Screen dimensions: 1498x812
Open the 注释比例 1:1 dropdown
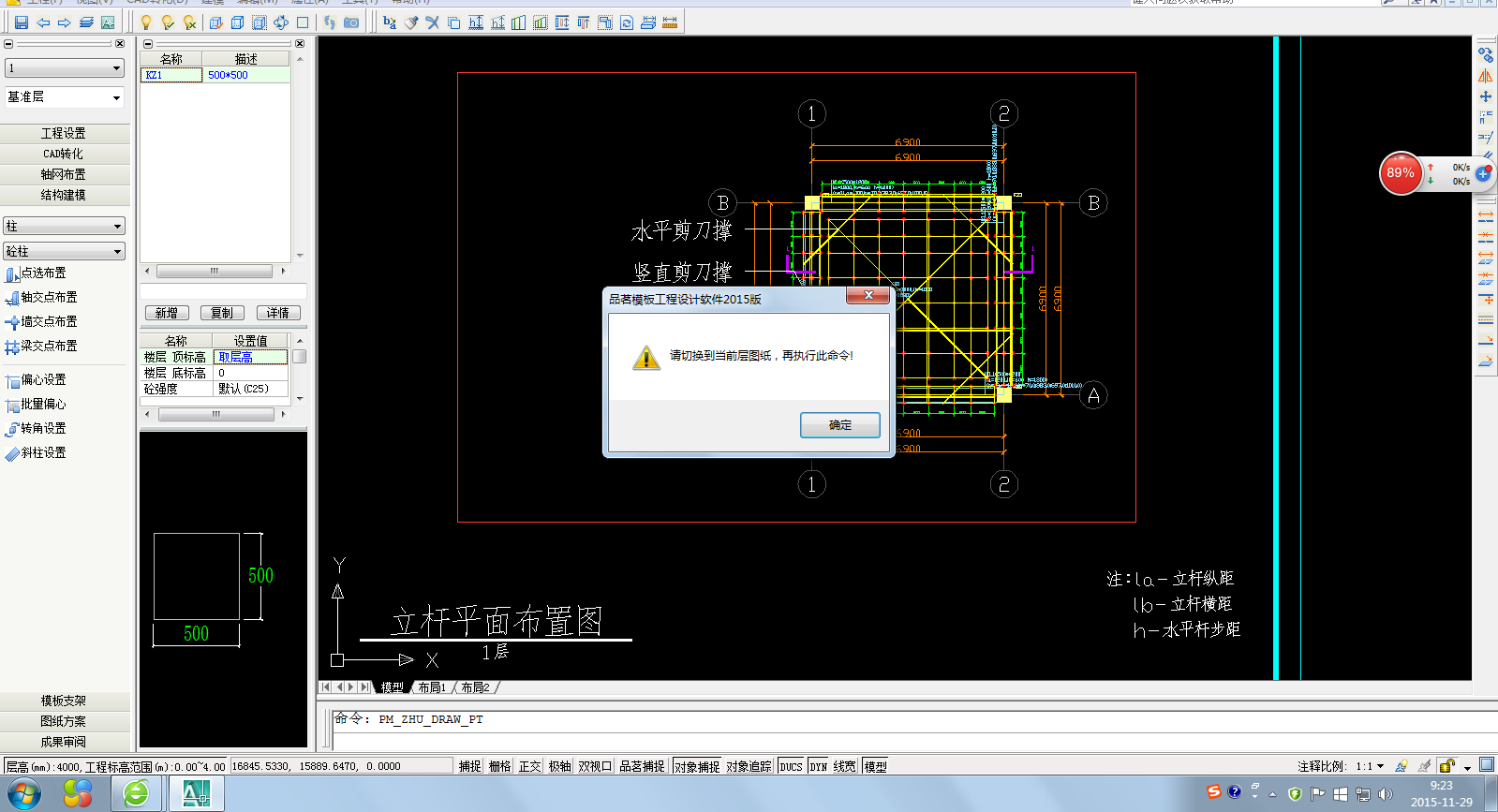(1370, 766)
